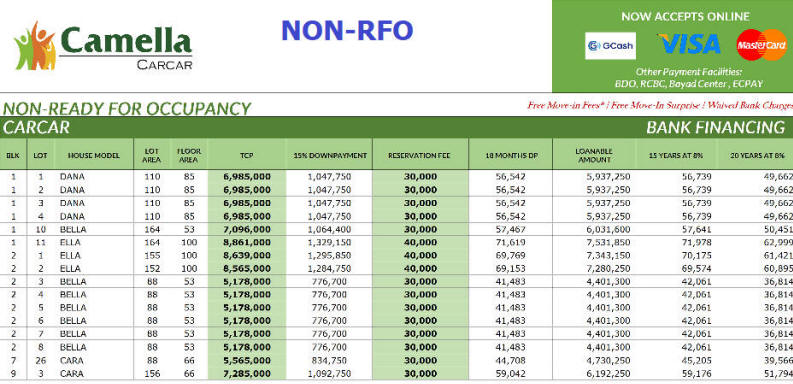Image resolution: width=793 pixels, height=384 pixels.
Task: Click loanable amount 7,531,850
Action: tap(608, 242)
